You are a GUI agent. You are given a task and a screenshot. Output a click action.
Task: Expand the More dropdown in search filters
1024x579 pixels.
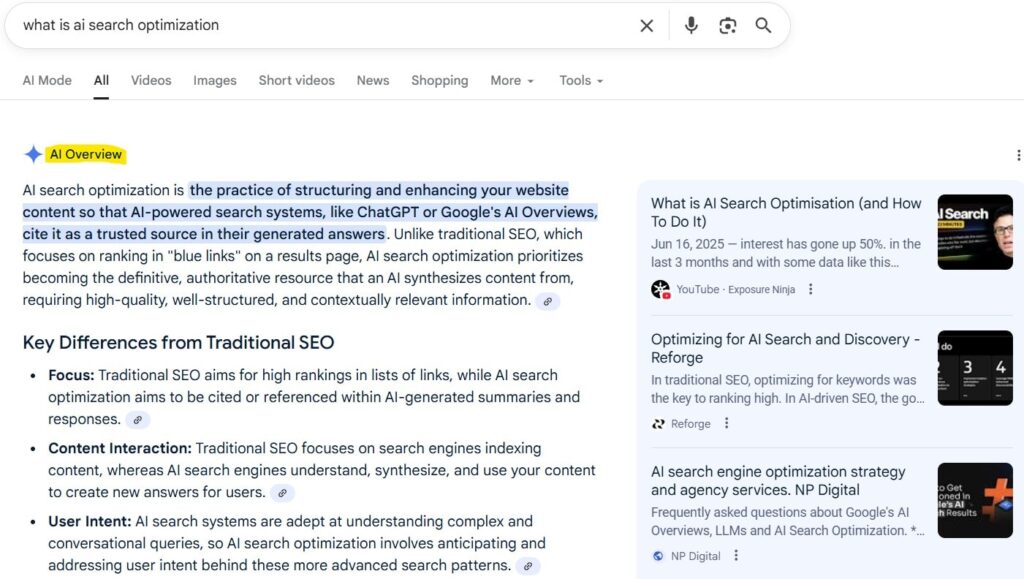click(512, 81)
